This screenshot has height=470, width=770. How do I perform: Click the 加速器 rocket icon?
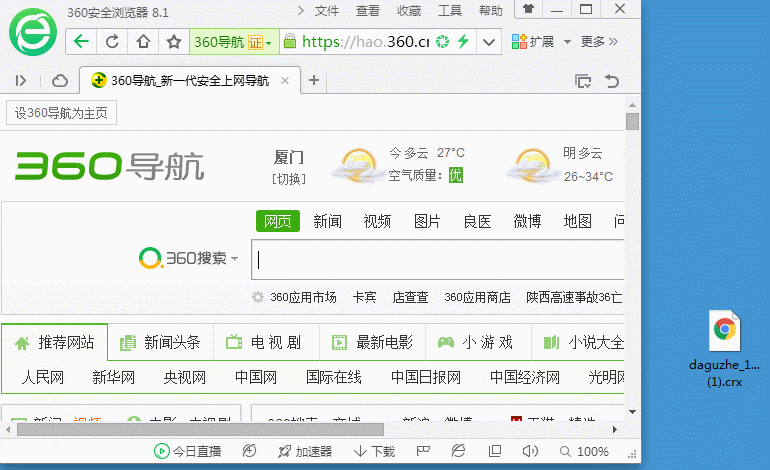(287, 452)
